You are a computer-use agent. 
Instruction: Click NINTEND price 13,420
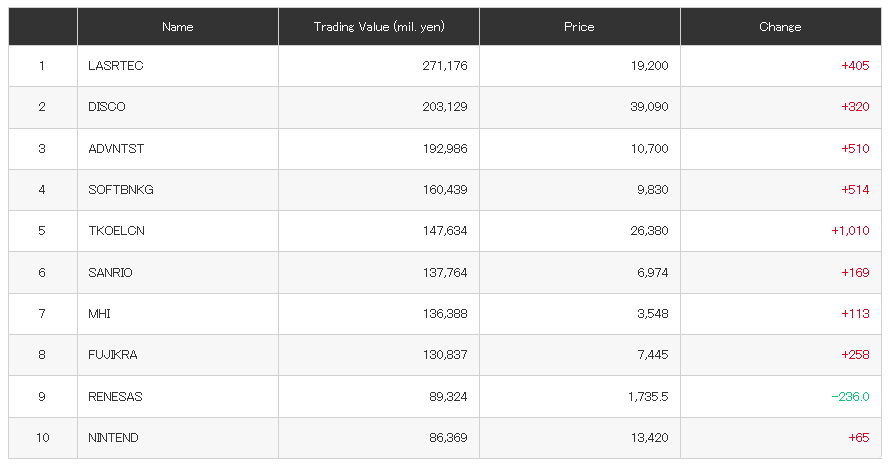[x=649, y=438]
